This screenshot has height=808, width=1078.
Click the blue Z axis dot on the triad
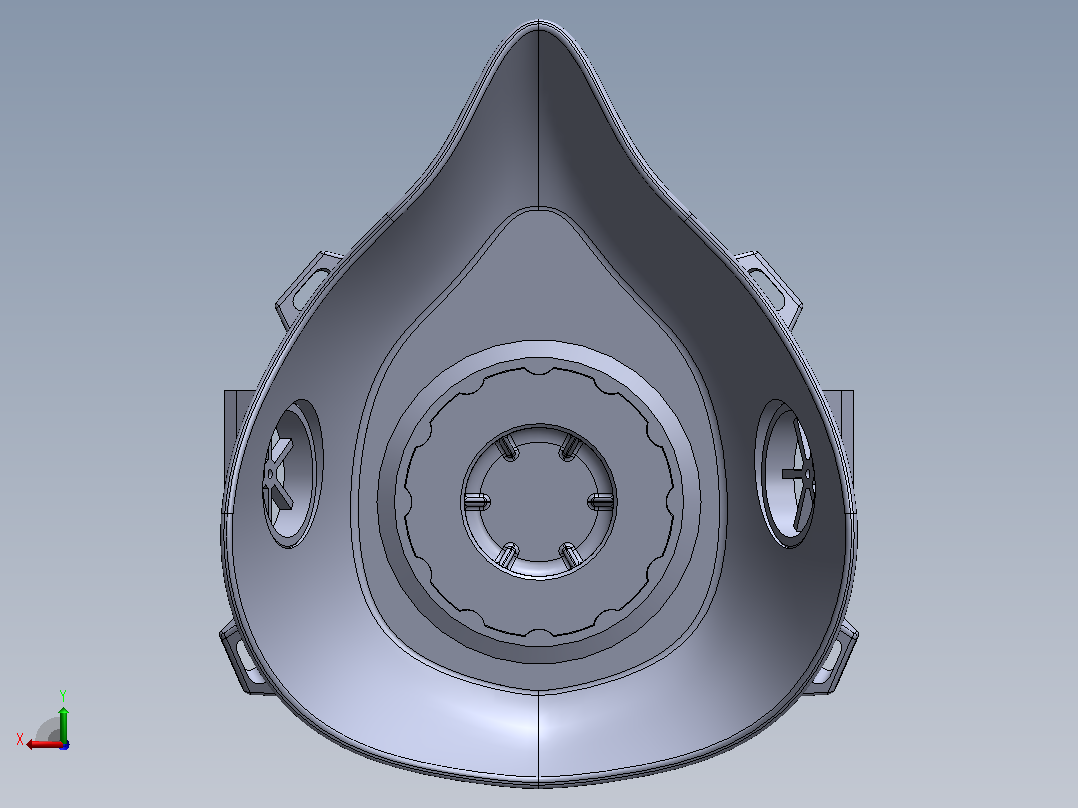click(x=65, y=745)
